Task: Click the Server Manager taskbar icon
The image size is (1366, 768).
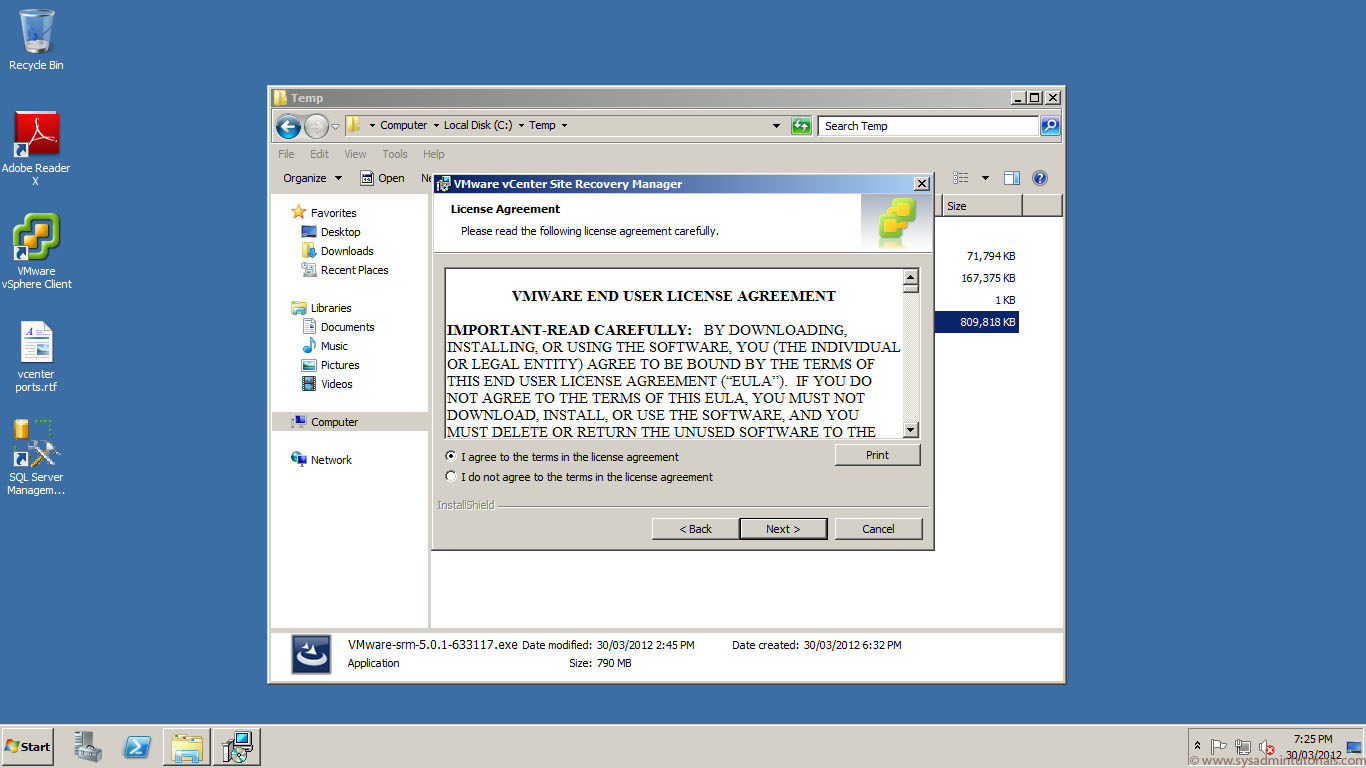Action: coord(88,746)
